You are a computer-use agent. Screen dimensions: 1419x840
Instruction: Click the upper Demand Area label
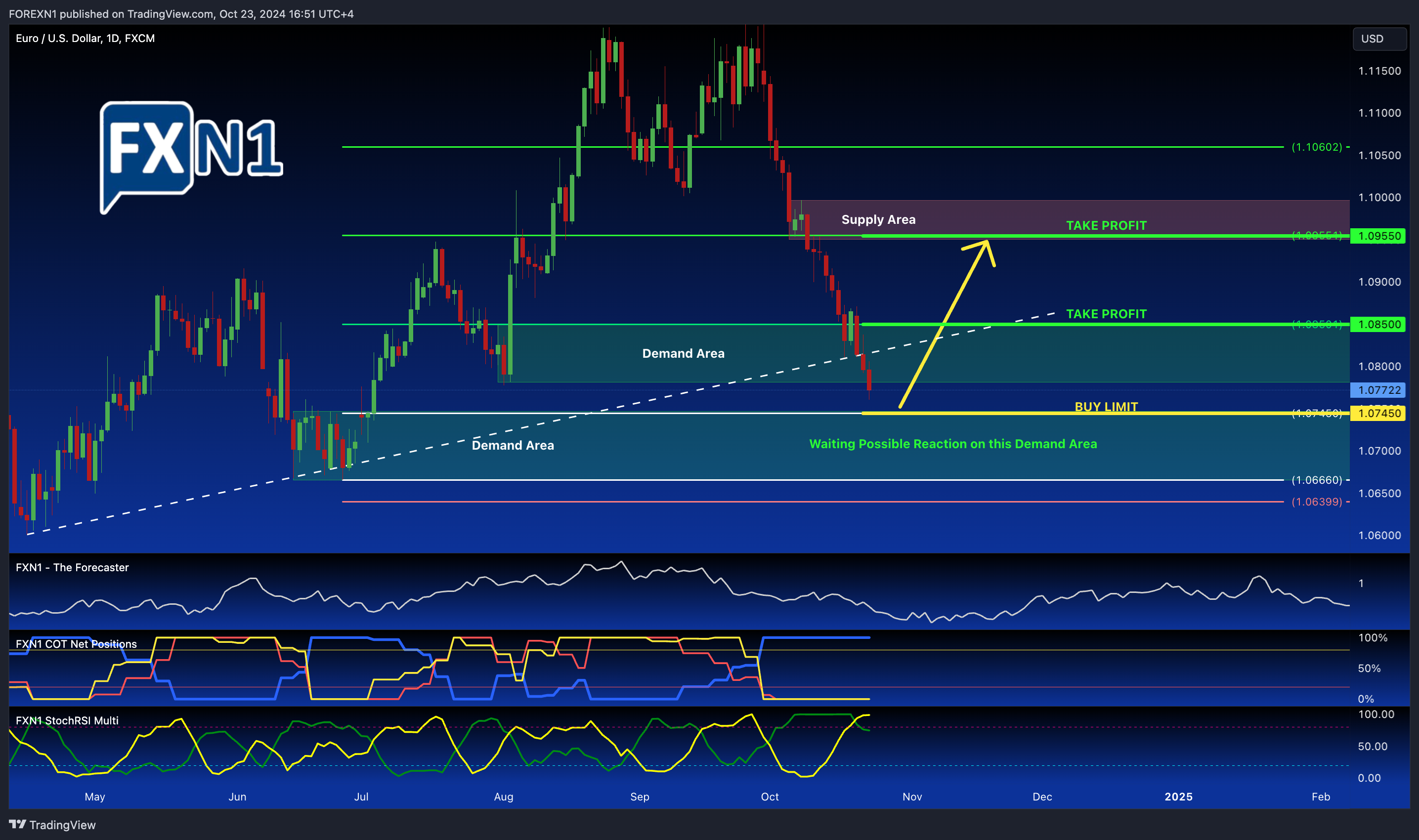pos(683,353)
